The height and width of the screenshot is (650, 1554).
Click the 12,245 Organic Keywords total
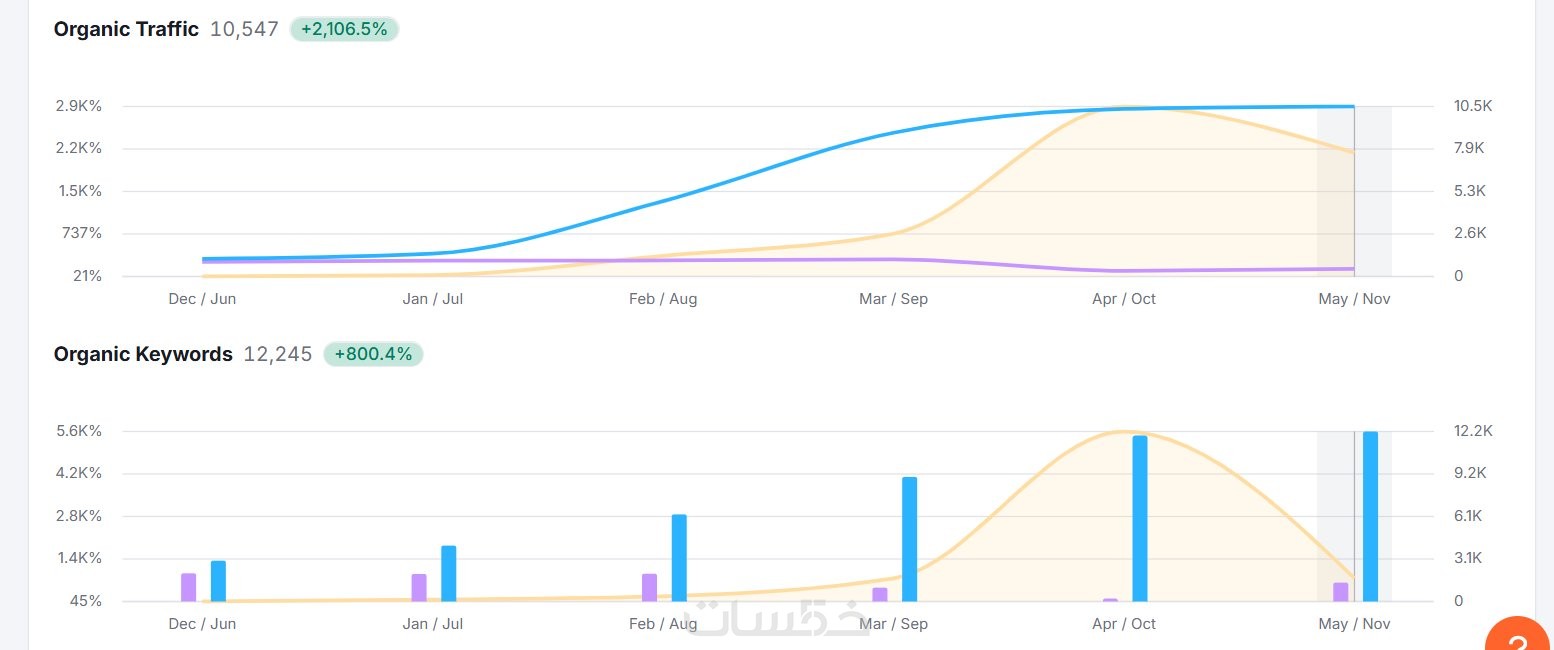click(x=278, y=354)
